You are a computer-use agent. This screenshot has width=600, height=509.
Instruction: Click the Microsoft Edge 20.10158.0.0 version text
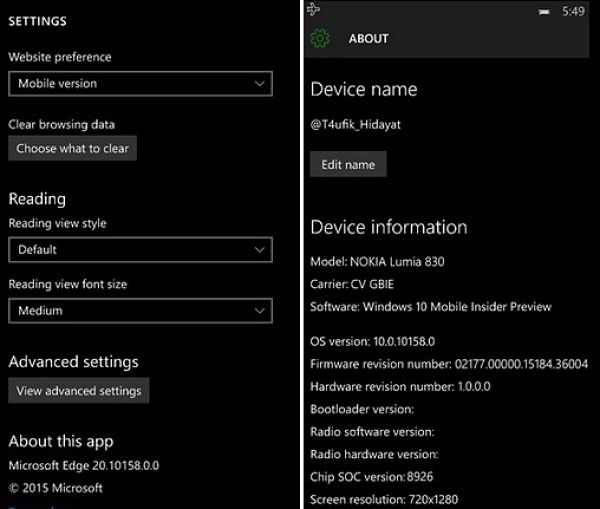84,465
